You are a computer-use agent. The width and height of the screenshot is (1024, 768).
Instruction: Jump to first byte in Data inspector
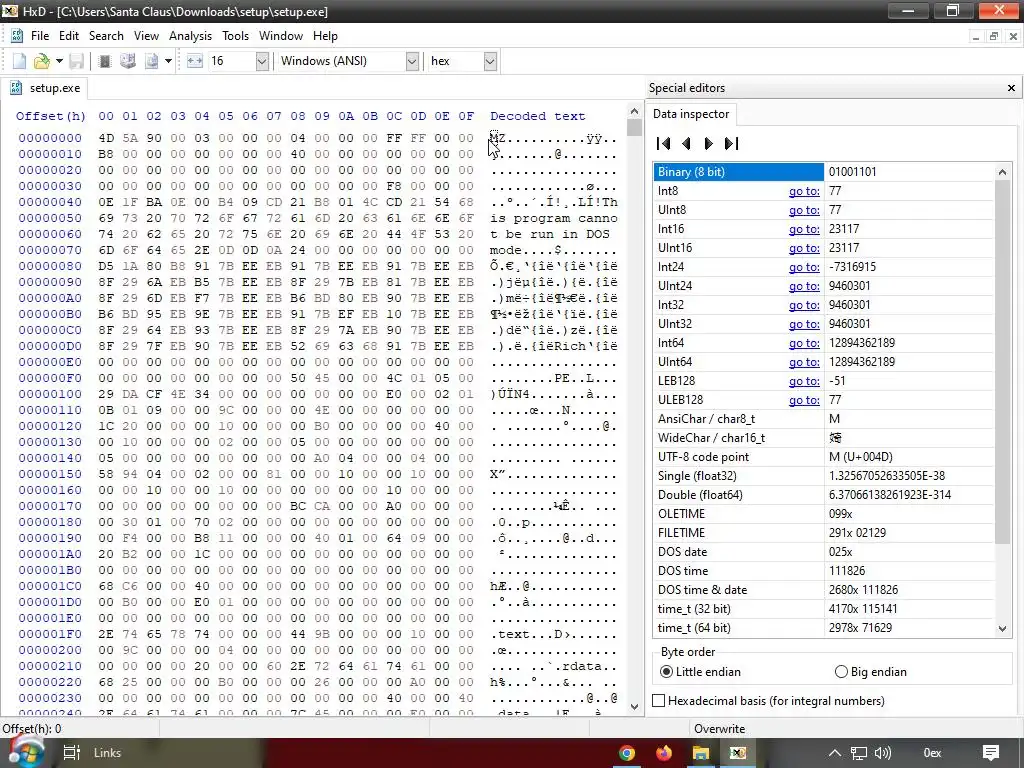[664, 144]
